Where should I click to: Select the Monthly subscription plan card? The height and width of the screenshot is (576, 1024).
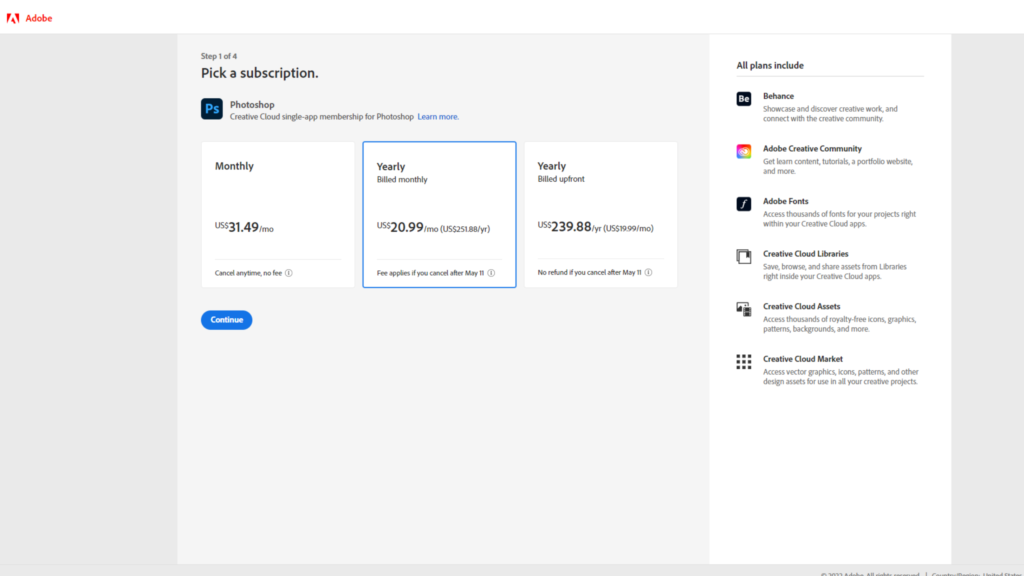(x=278, y=214)
